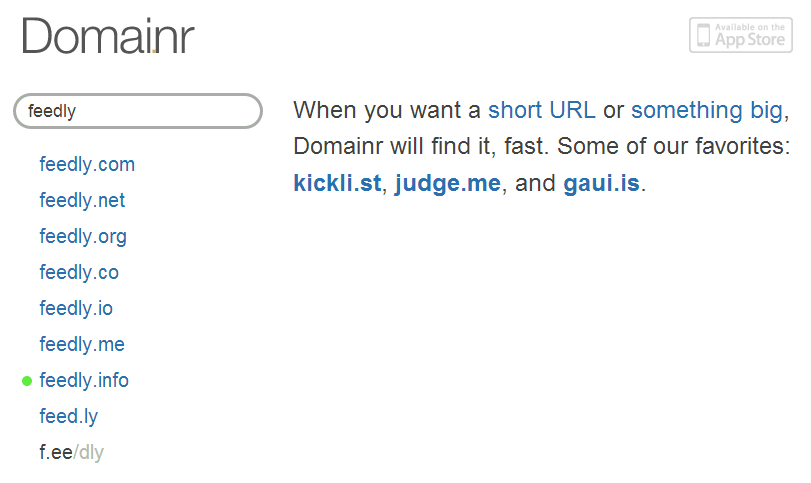The width and height of the screenshot is (811, 483).
Task: Open the gaui.is favorite link
Action: (x=602, y=183)
